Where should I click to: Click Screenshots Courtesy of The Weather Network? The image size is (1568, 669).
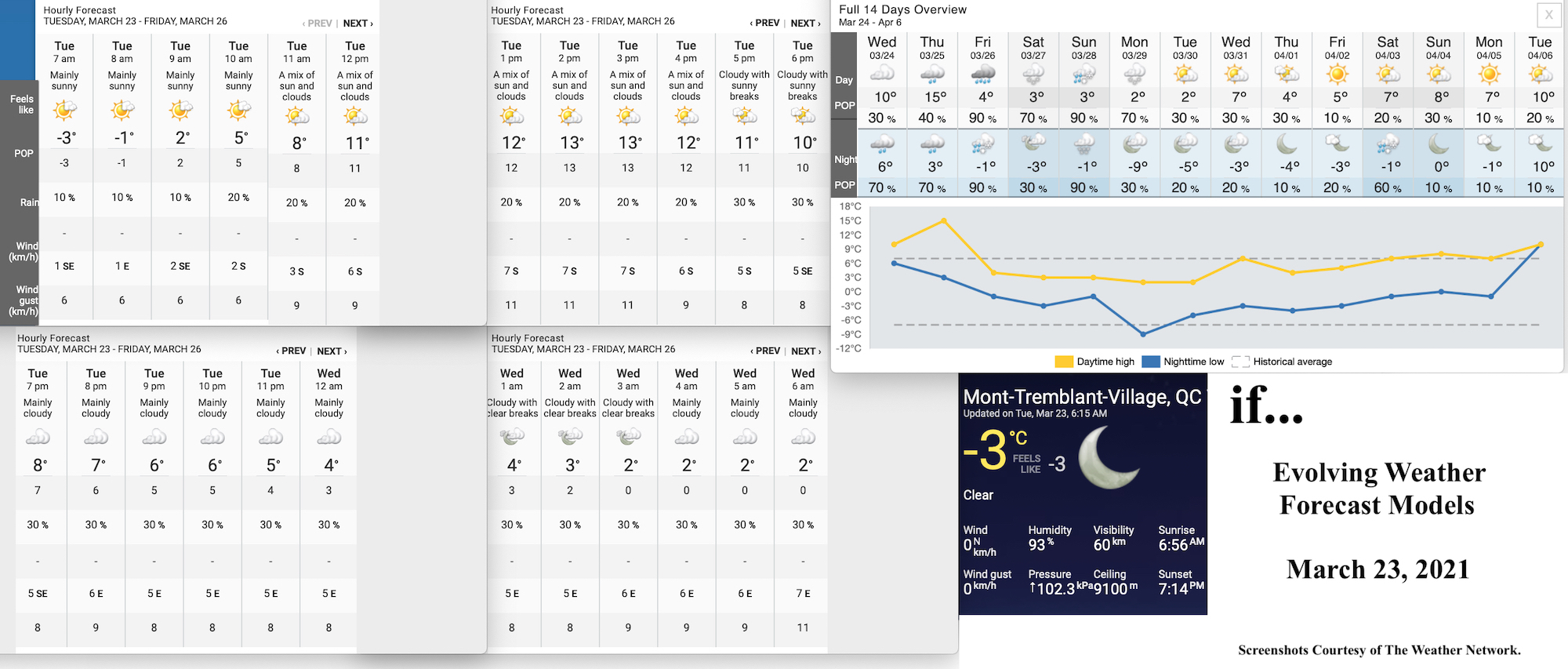coord(1379,650)
